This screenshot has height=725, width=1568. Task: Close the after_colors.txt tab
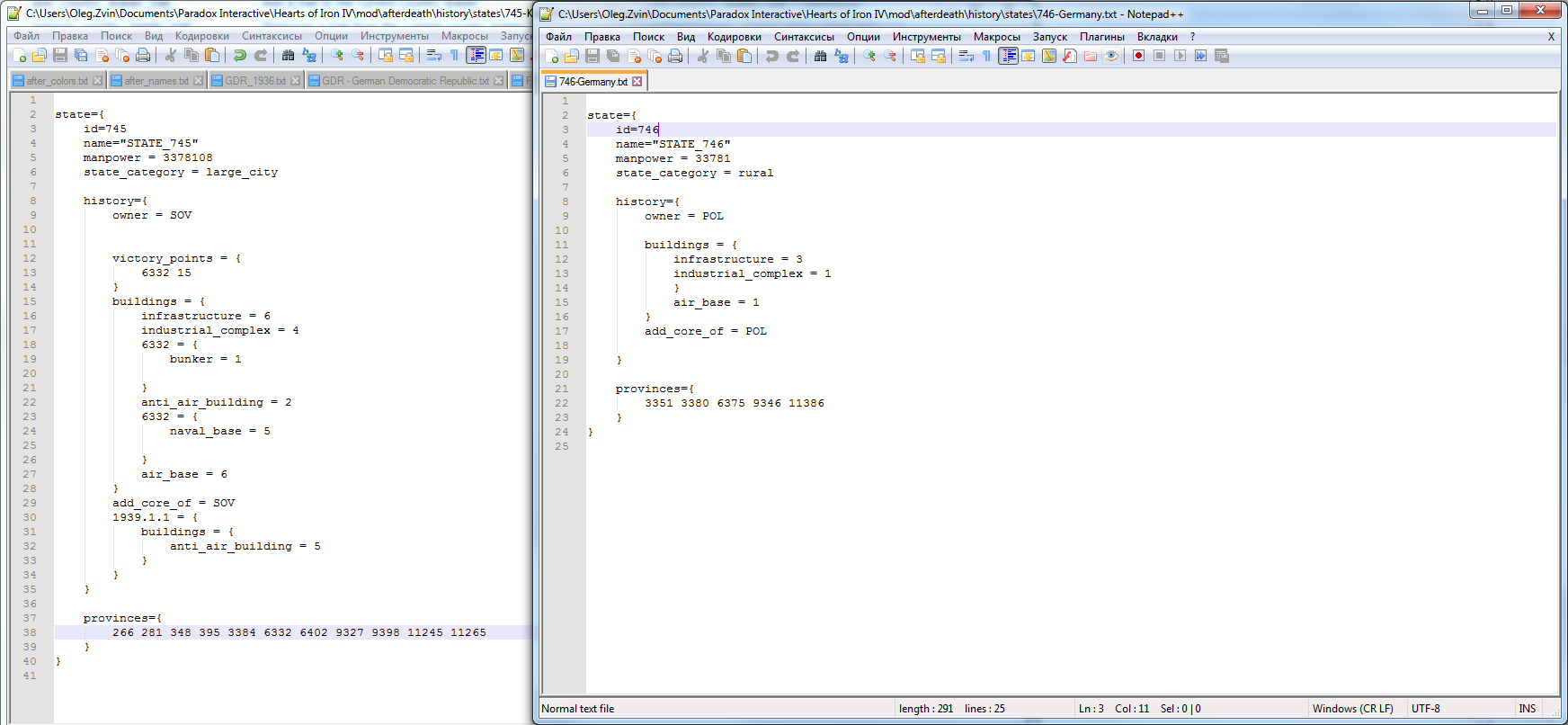[x=97, y=81]
